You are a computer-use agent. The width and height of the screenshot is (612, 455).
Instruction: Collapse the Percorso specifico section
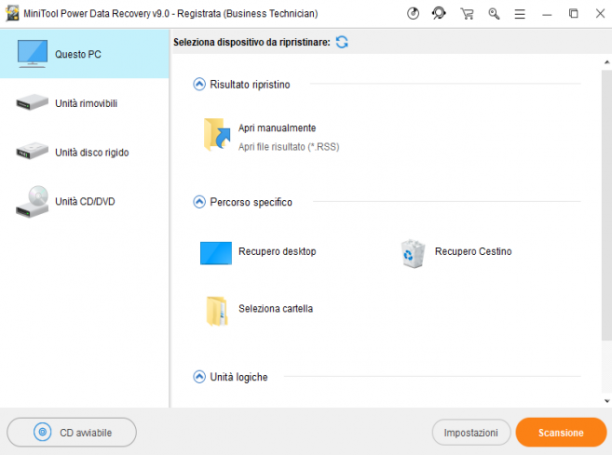tap(199, 202)
